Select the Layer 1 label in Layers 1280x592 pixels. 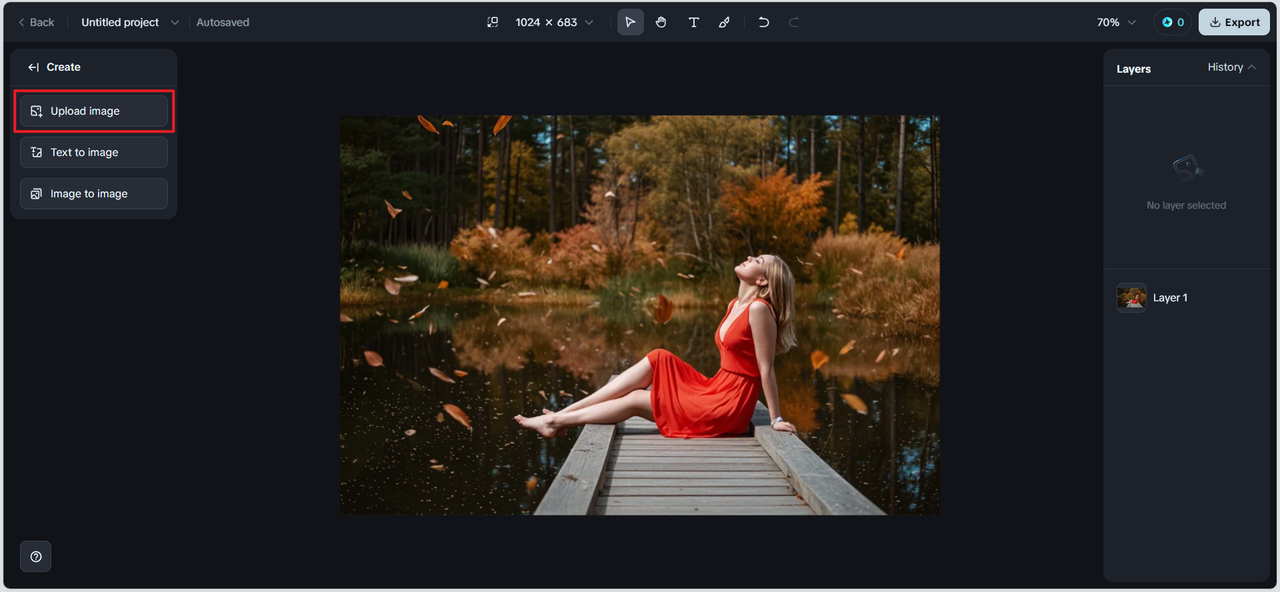click(x=1170, y=298)
